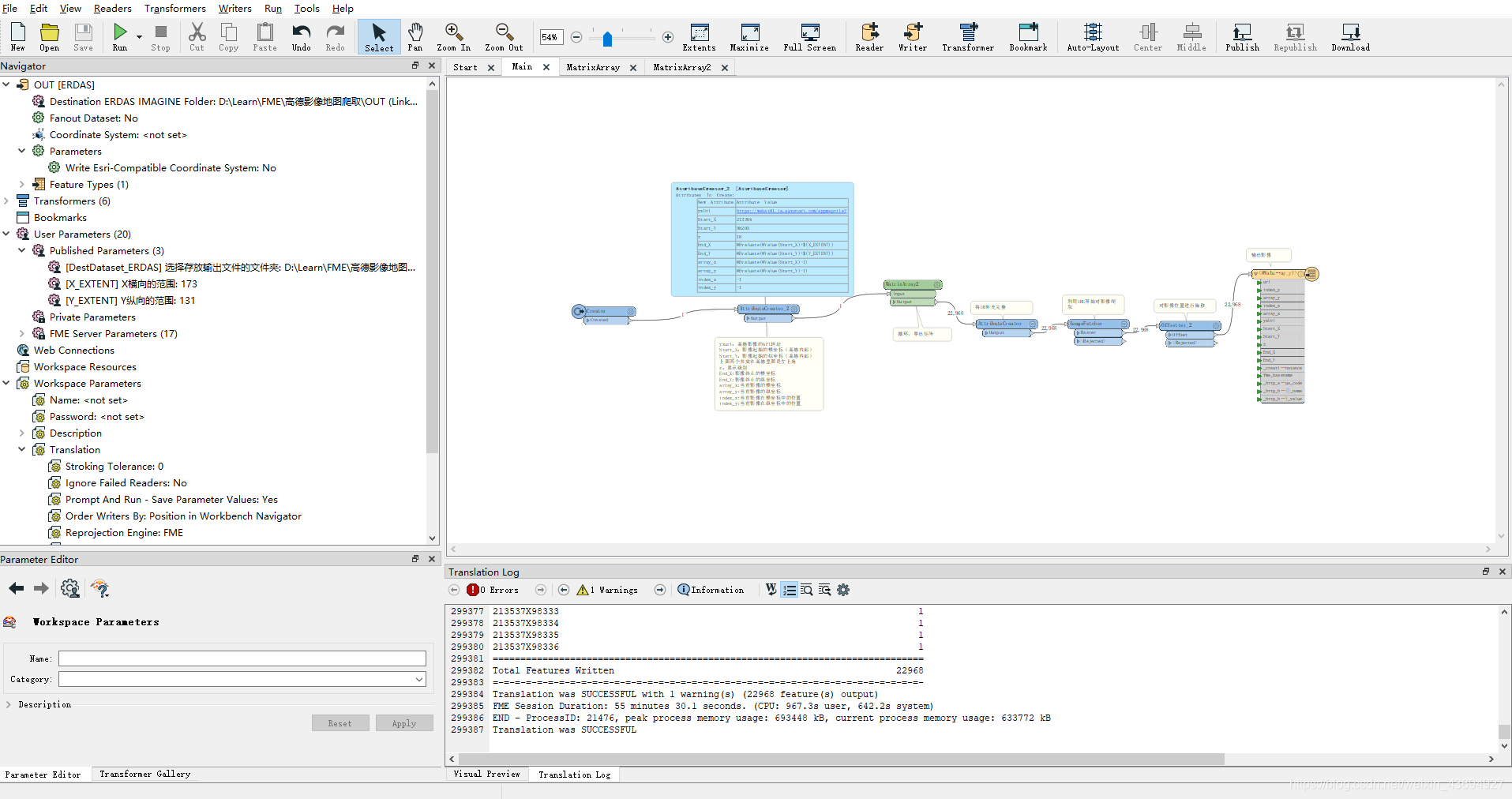1512x799 pixels.
Task: Switch to the Visual Preview tab
Action: [x=487, y=775]
